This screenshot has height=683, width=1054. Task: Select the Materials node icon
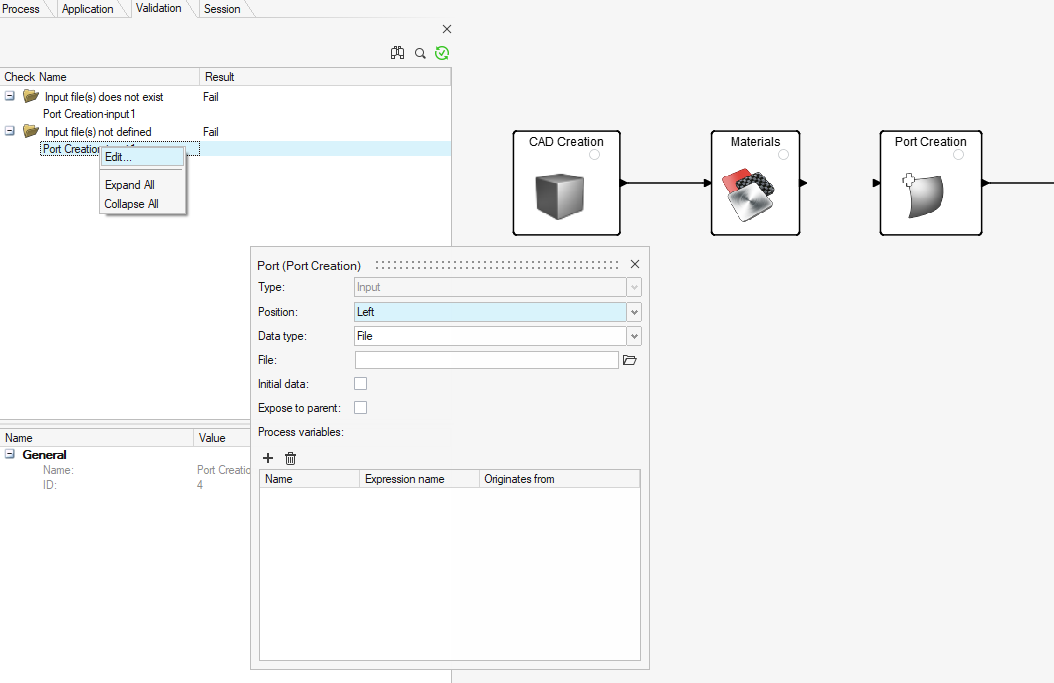tap(749, 196)
